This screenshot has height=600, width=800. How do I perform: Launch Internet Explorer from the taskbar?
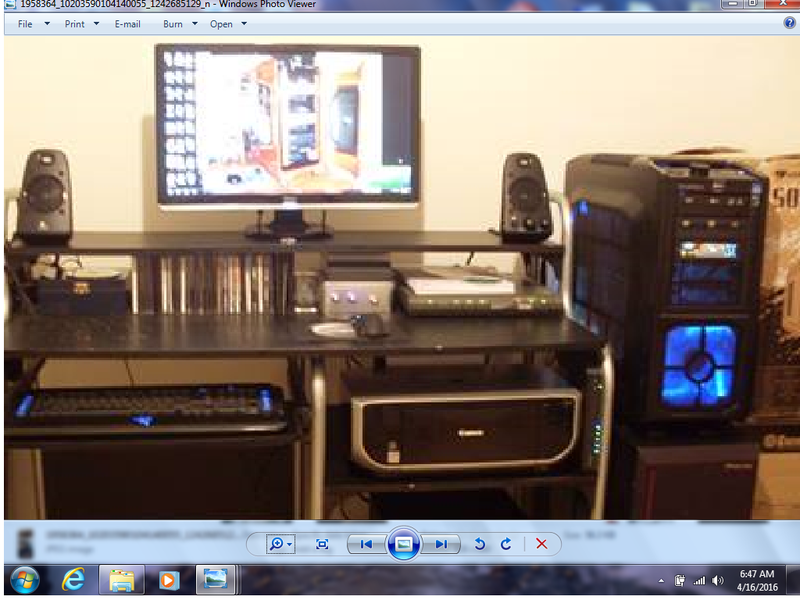73,580
